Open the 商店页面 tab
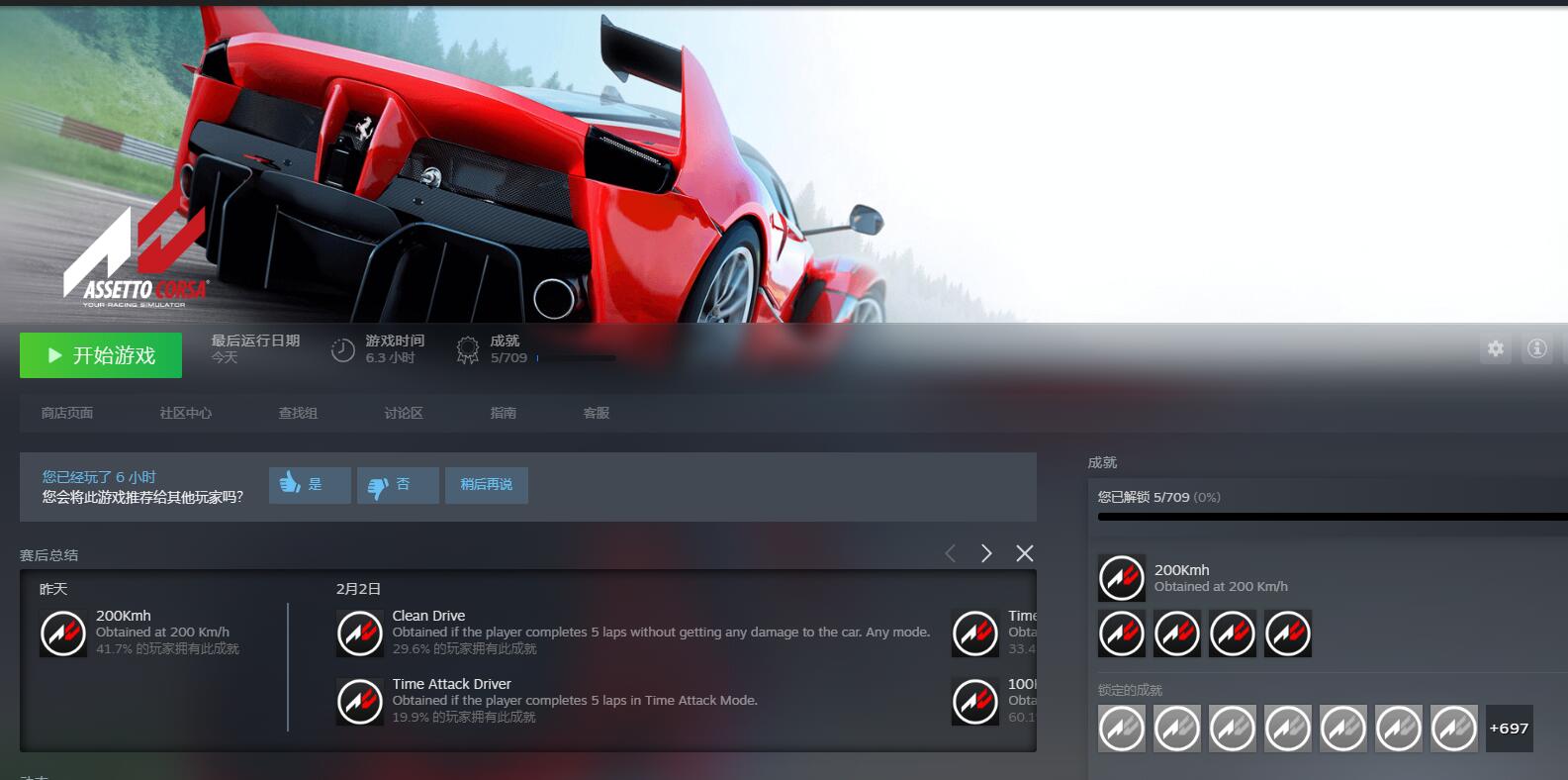1568x780 pixels. point(67,413)
